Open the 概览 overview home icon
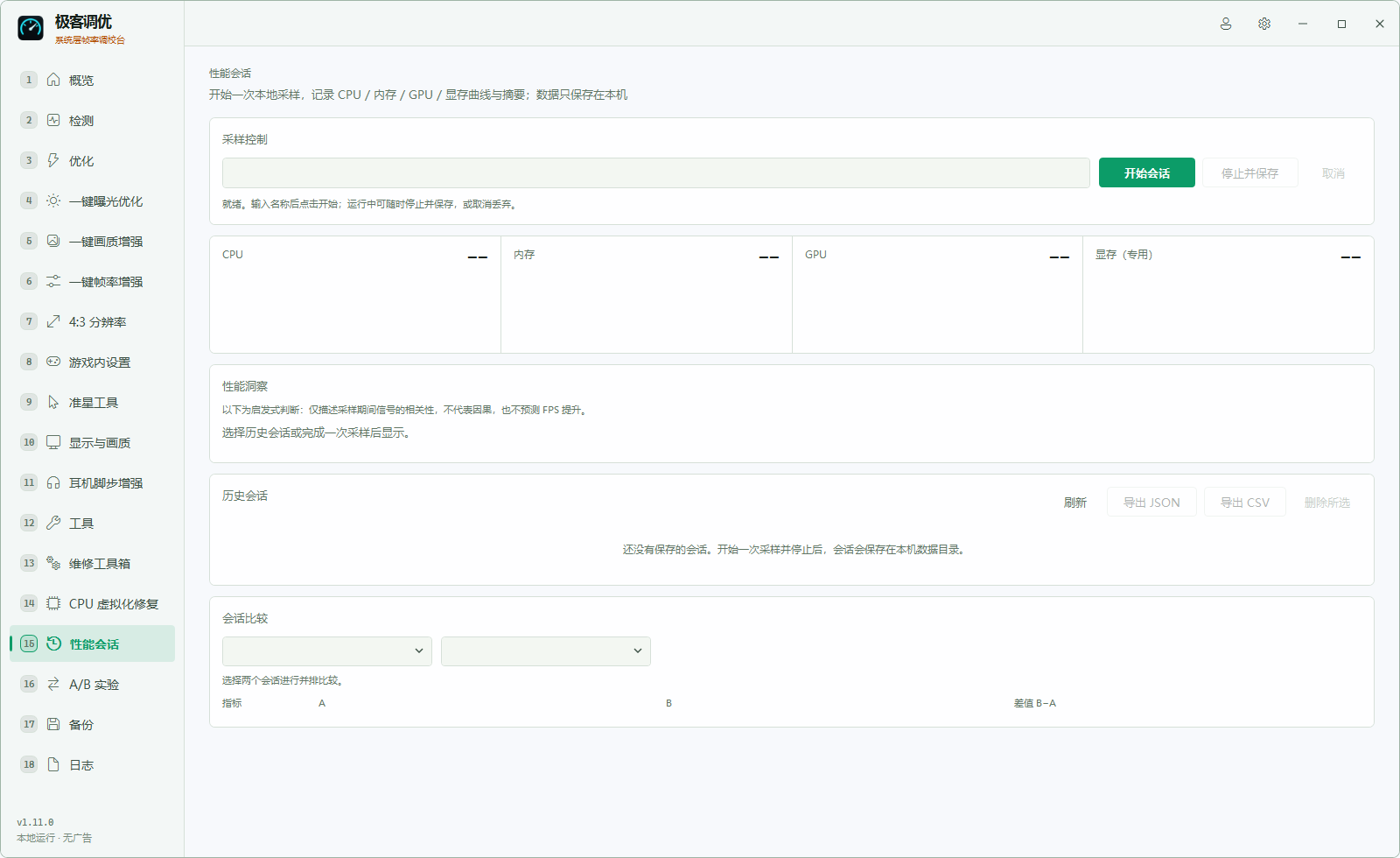This screenshot has height=858, width=1400. click(x=53, y=80)
